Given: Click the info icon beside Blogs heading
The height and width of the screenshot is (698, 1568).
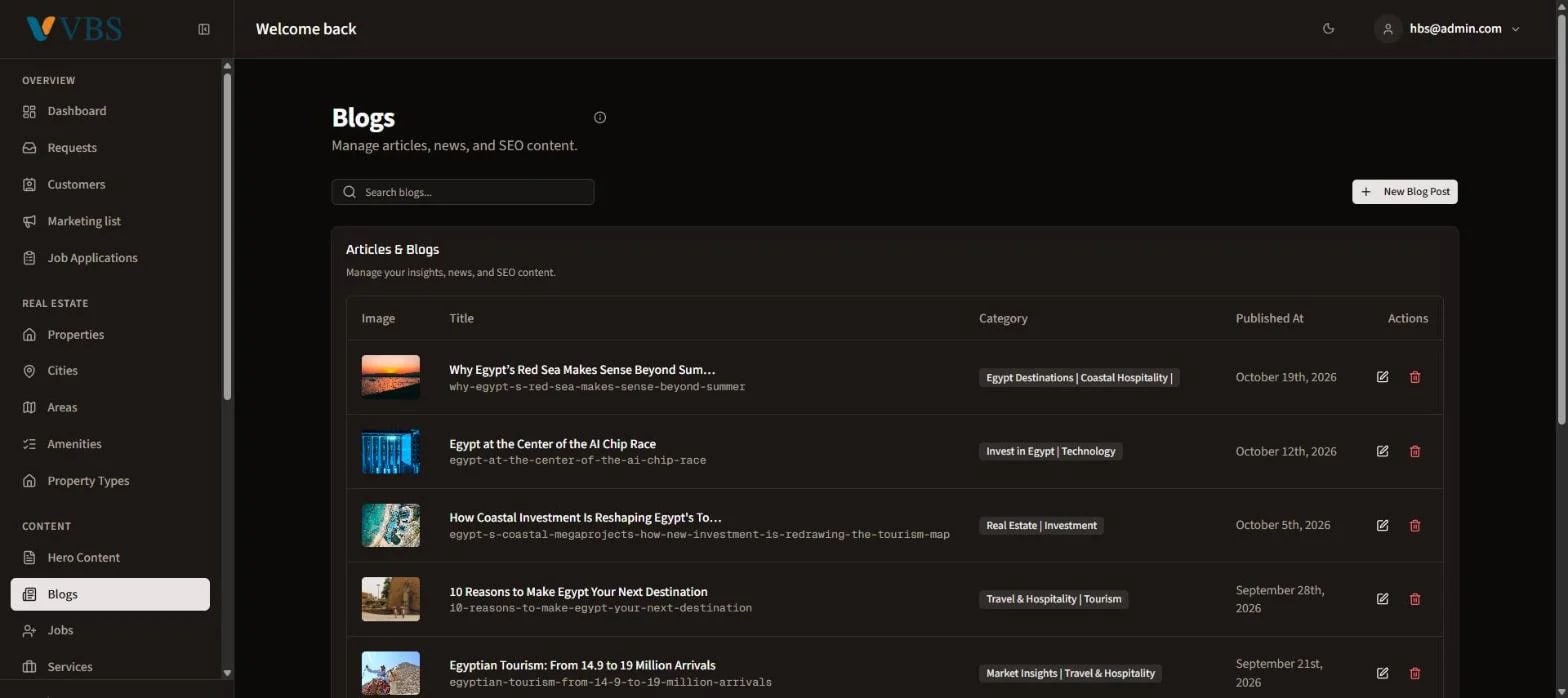Looking at the screenshot, I should point(600,117).
